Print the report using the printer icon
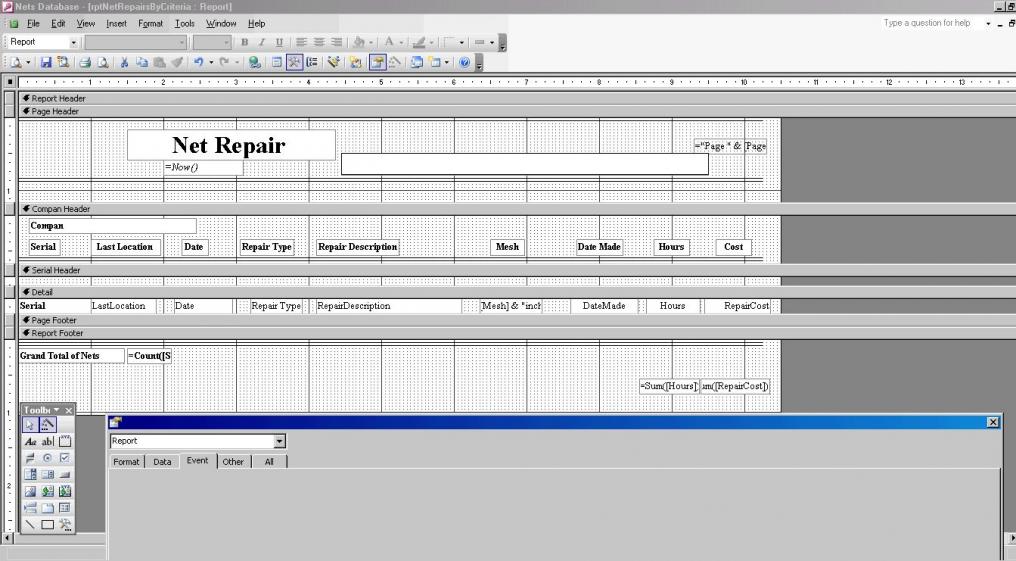The height and width of the screenshot is (561, 1016). tap(85, 62)
